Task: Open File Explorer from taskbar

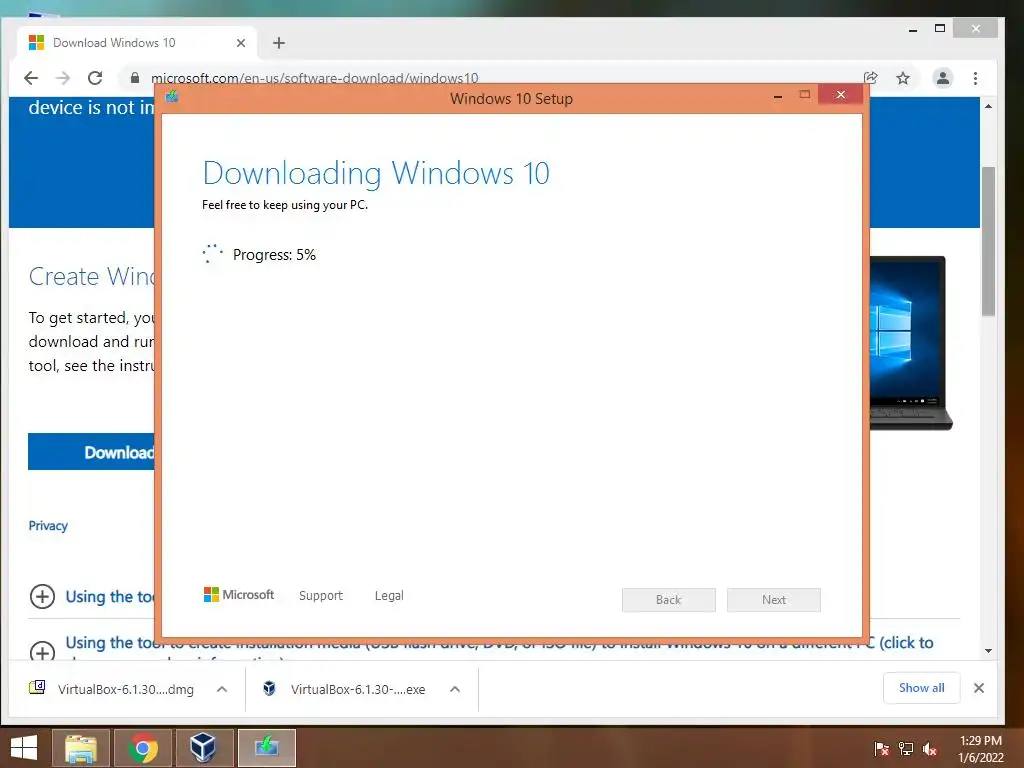Action: click(x=81, y=748)
